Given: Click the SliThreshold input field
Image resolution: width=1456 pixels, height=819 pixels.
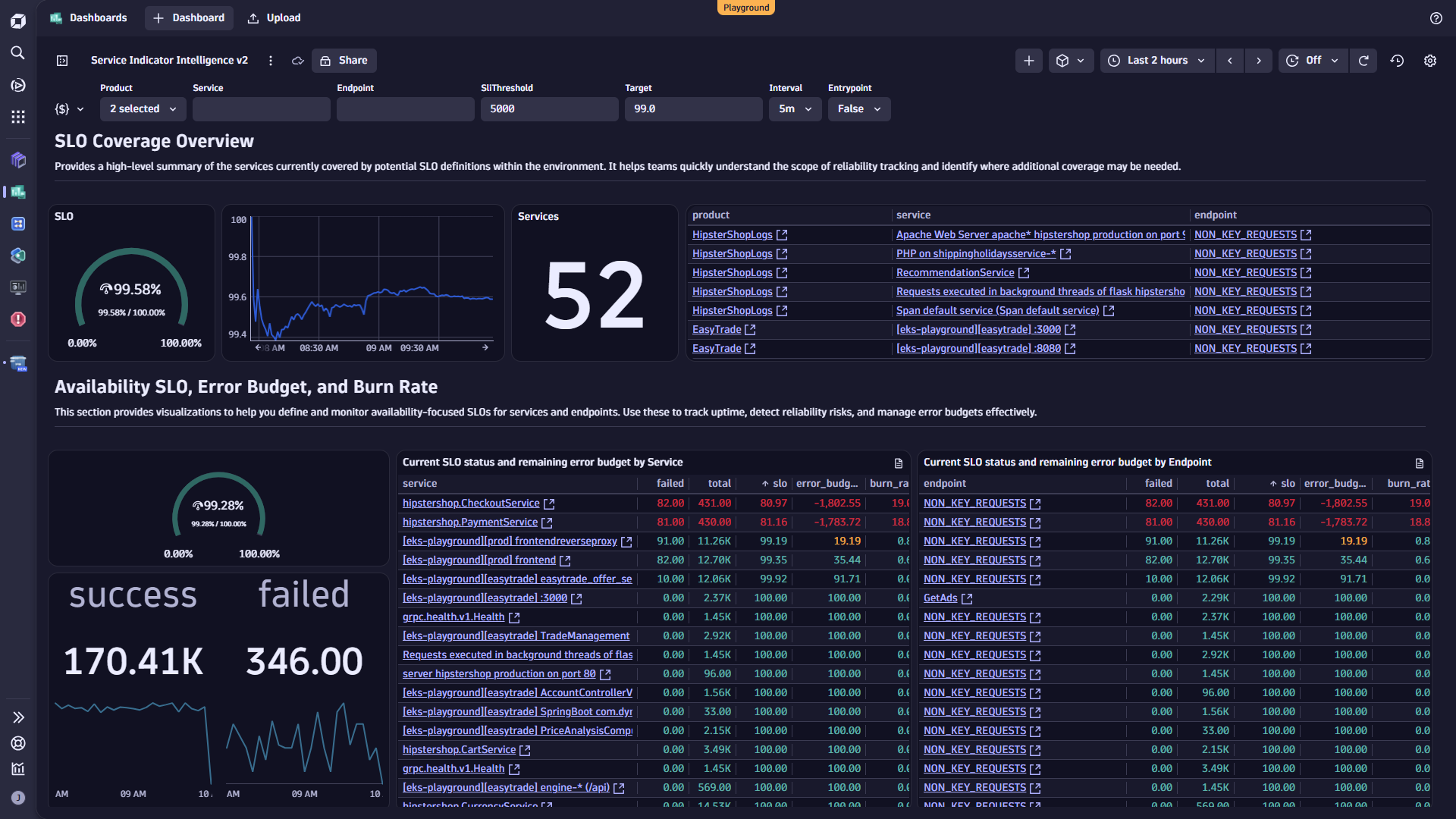Looking at the screenshot, I should [549, 109].
